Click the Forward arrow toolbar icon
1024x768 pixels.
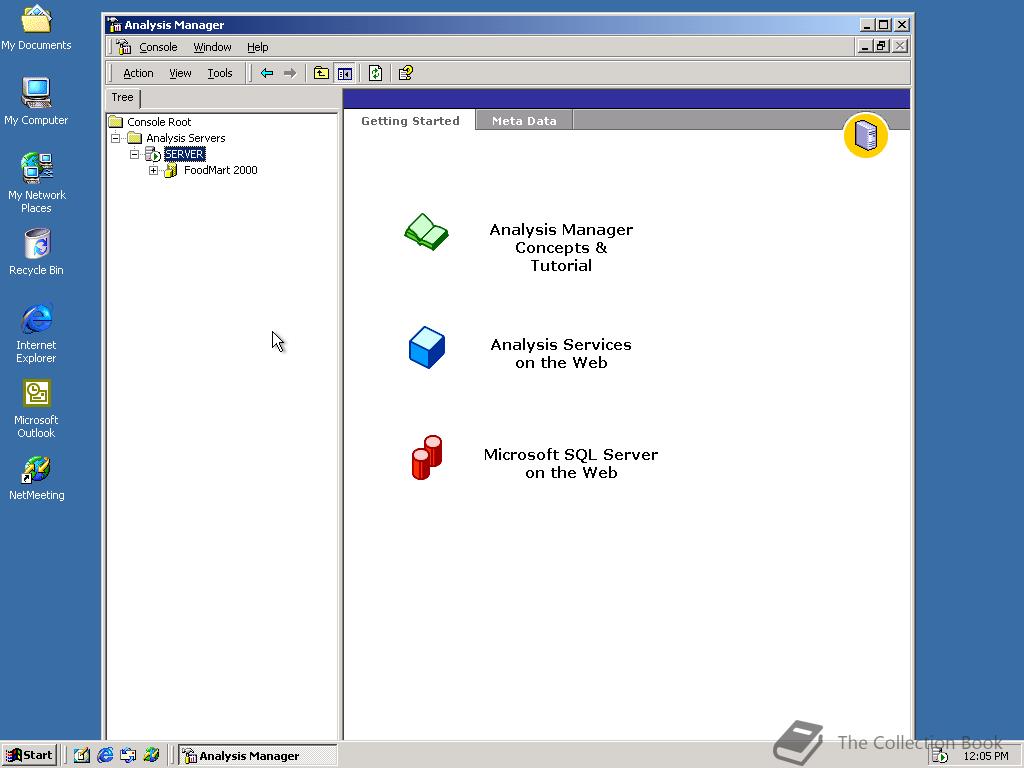290,73
